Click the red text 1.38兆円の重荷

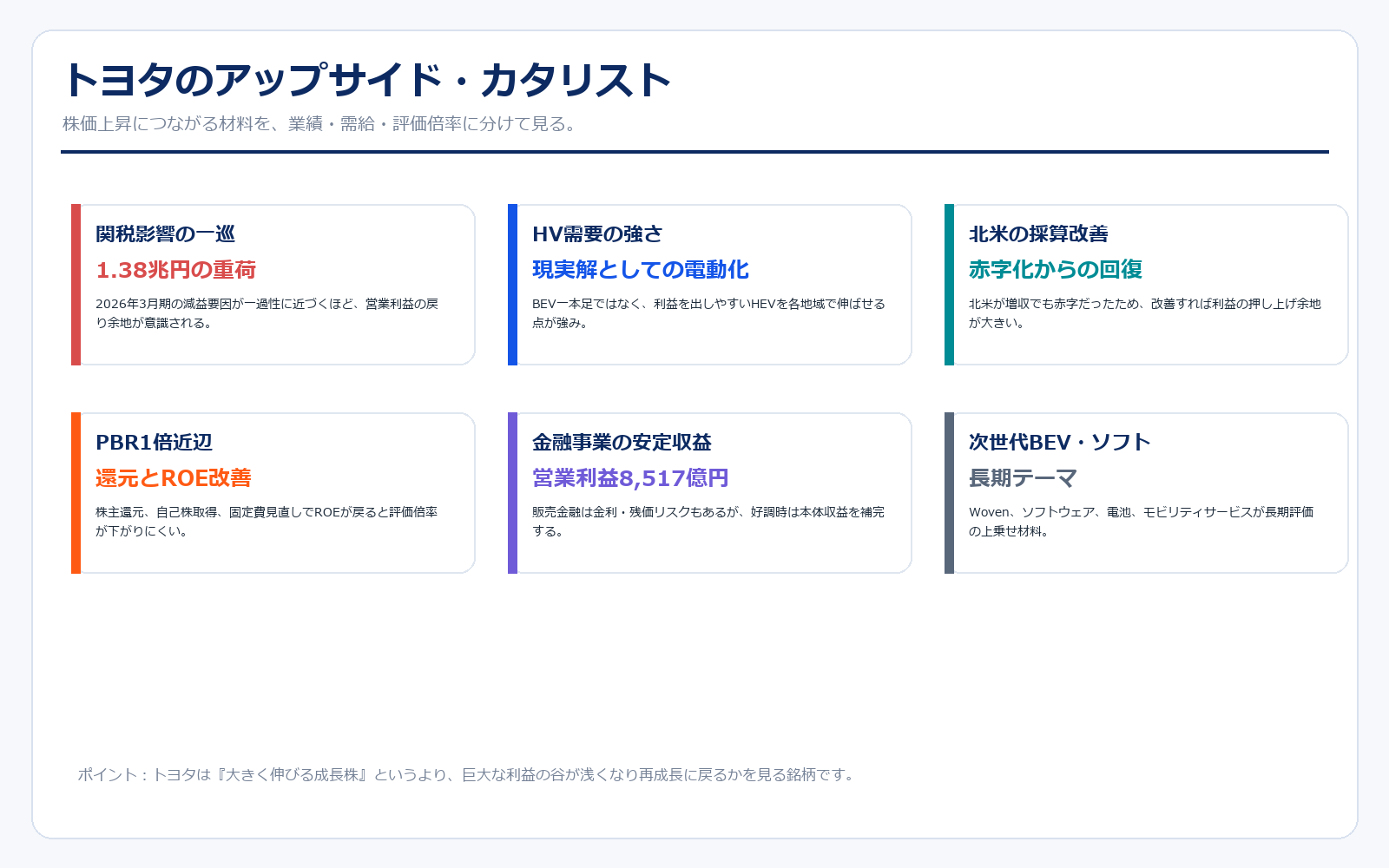[x=175, y=270]
